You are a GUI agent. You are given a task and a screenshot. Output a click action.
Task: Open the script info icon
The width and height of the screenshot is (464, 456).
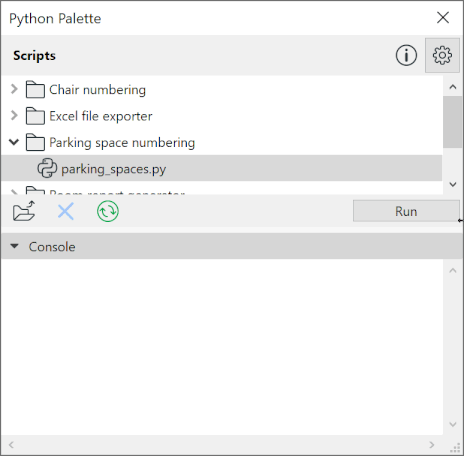click(406, 55)
